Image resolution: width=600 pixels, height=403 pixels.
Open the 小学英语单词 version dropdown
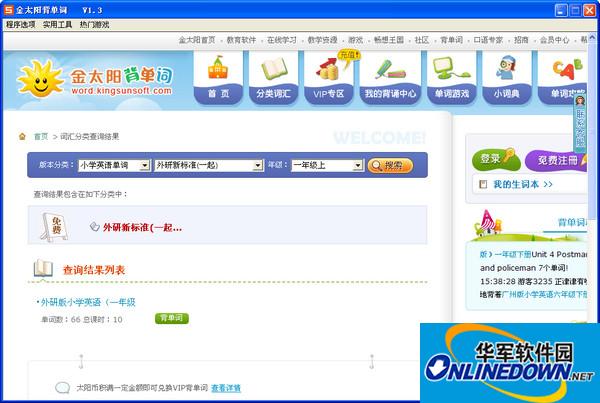(114, 165)
